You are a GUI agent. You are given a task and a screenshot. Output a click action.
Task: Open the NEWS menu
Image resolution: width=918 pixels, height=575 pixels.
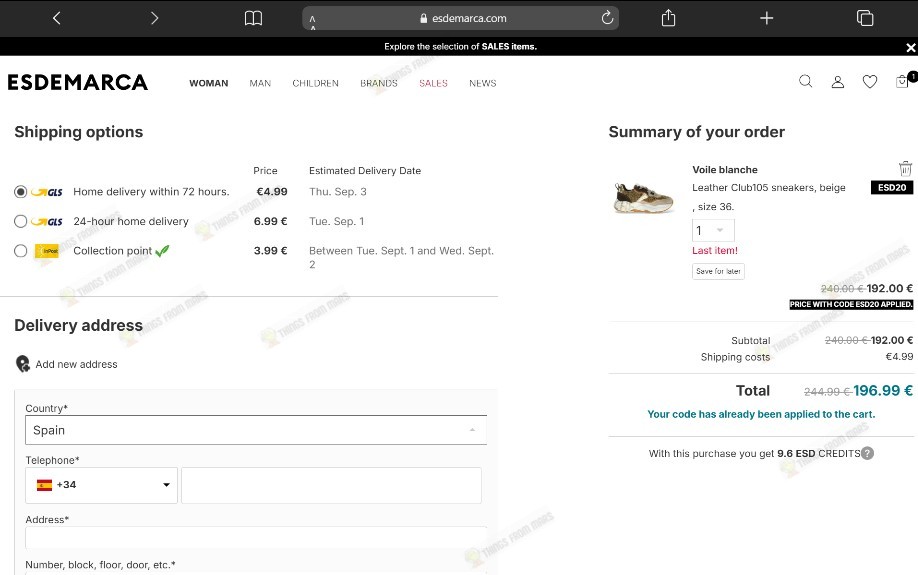pos(482,83)
